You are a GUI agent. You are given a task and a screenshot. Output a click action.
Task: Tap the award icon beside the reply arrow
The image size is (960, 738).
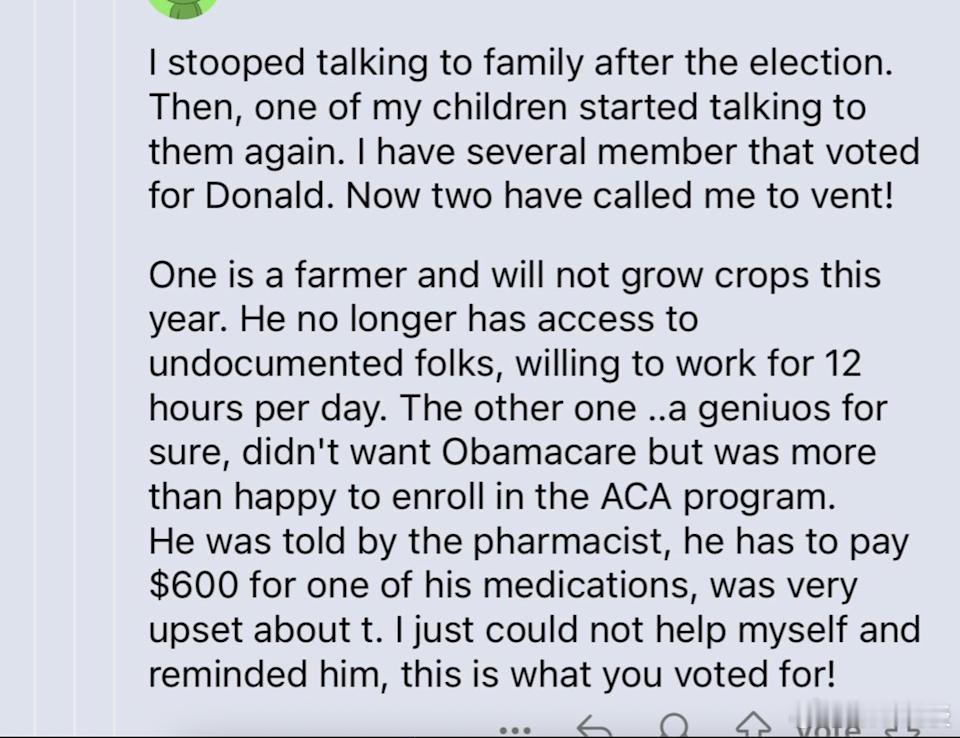coord(673,726)
